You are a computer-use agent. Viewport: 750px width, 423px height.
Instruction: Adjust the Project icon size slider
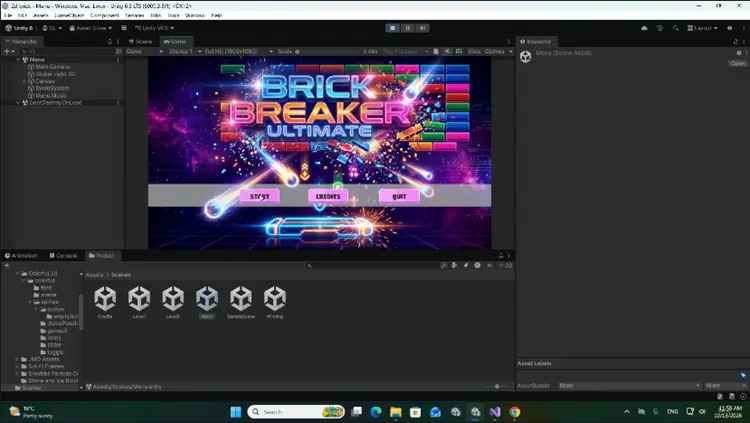(496, 386)
